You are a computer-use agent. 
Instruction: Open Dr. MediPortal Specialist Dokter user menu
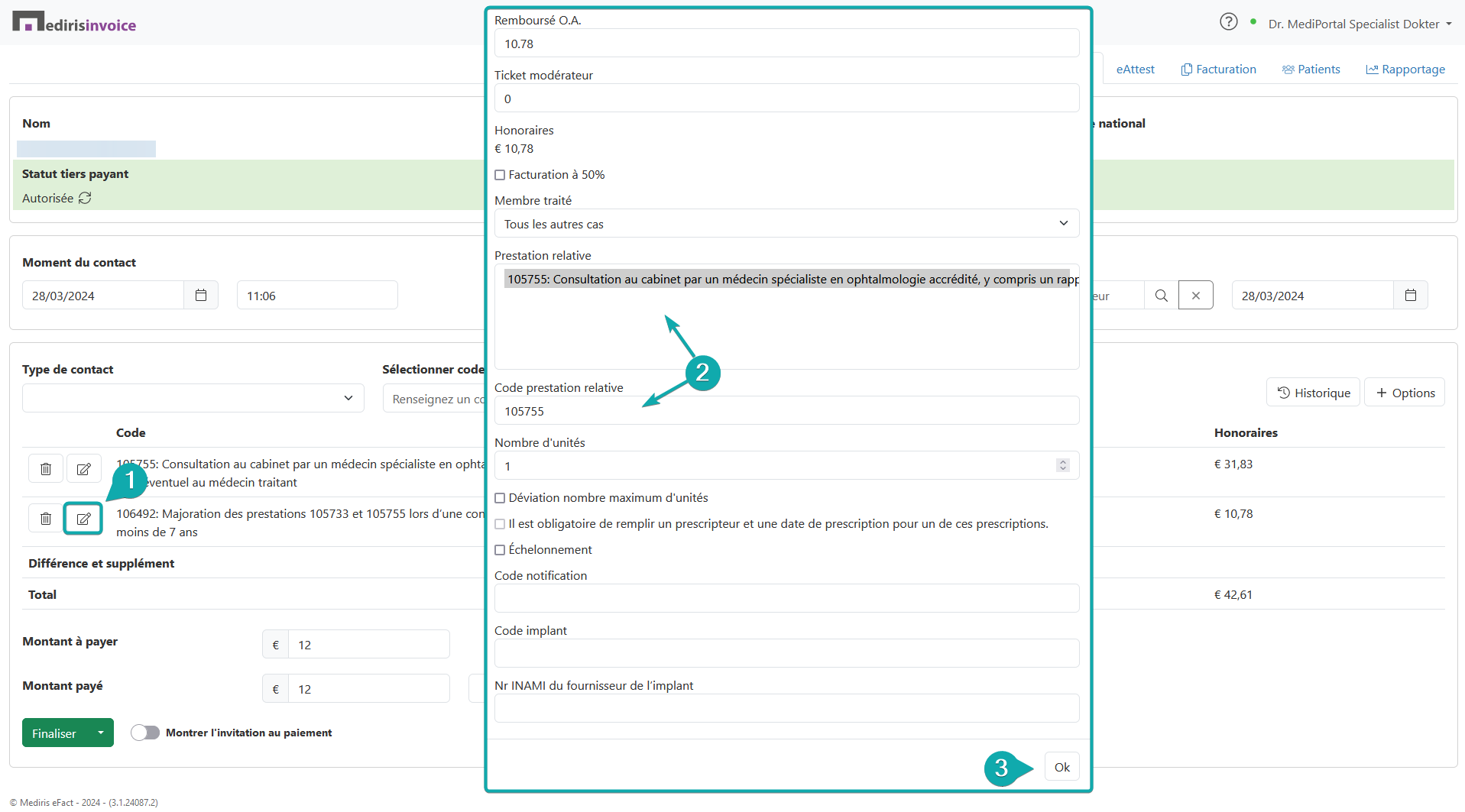[1360, 24]
